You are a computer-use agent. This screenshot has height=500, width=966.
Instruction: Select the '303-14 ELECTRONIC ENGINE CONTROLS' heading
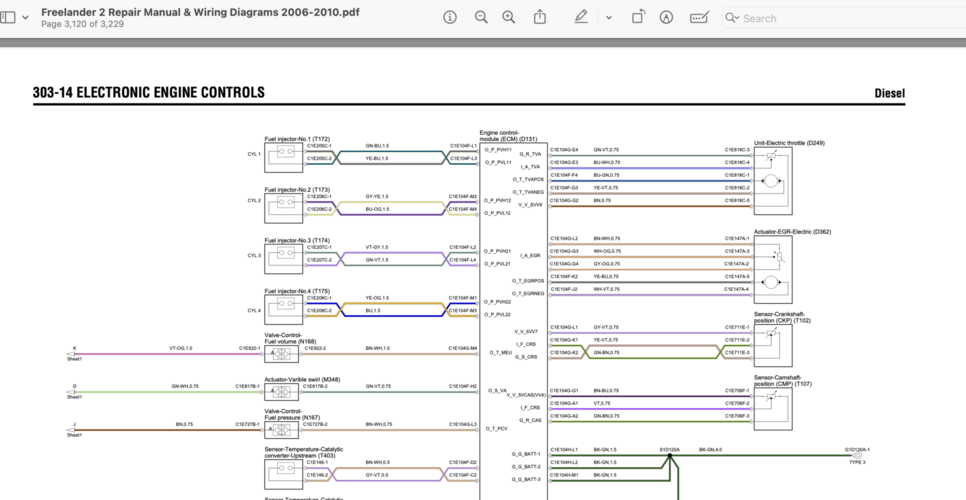149,93
